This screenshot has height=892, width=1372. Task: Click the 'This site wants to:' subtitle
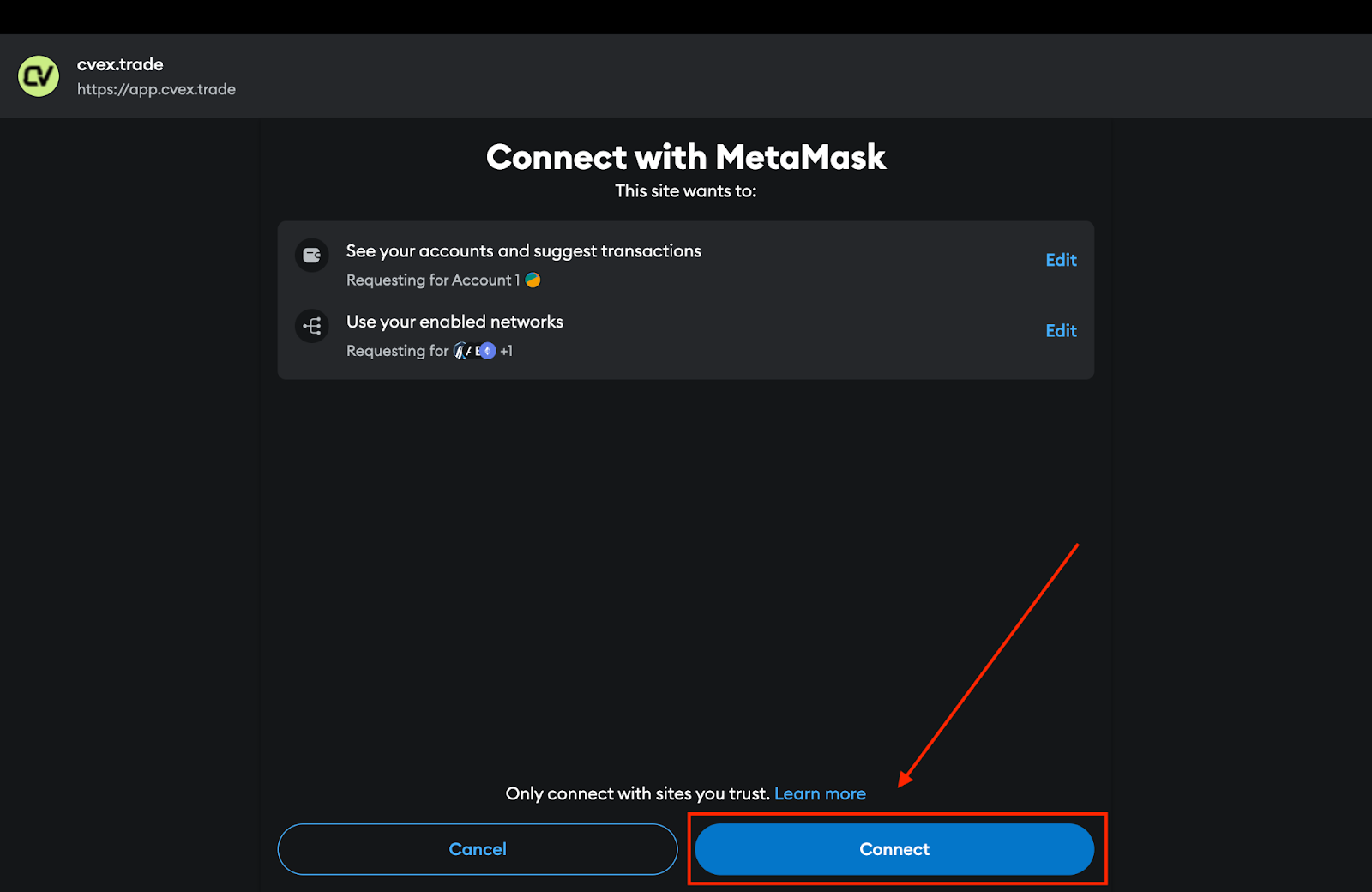(686, 191)
